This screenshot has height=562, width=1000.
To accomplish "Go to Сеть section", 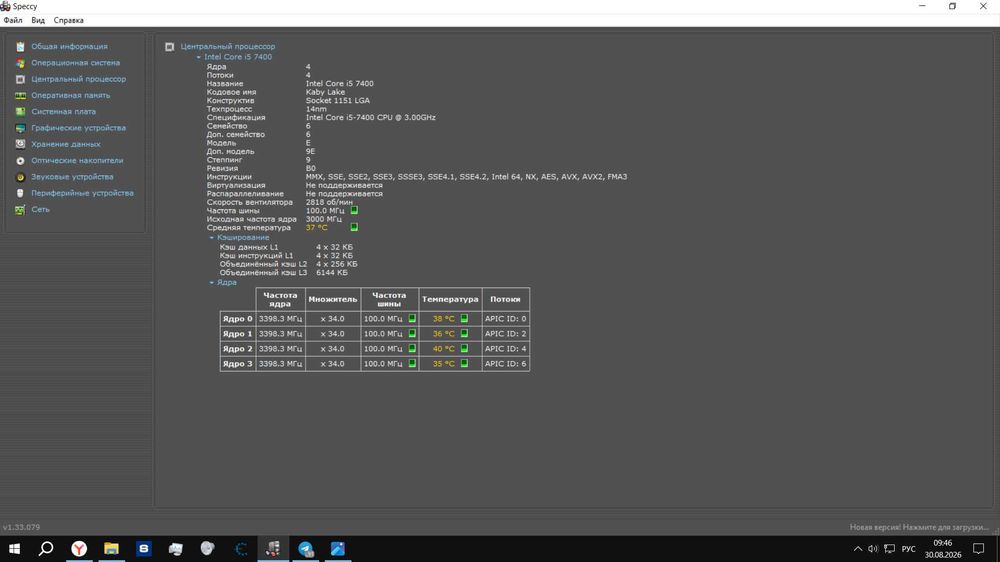I will pyautogui.click(x=40, y=209).
